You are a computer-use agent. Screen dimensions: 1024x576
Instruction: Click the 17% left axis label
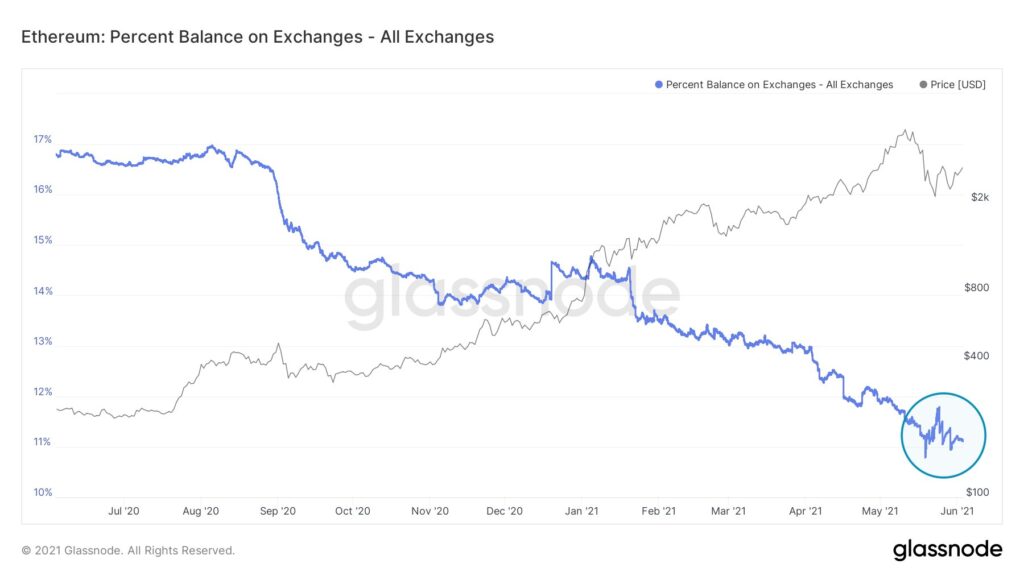pos(42,139)
